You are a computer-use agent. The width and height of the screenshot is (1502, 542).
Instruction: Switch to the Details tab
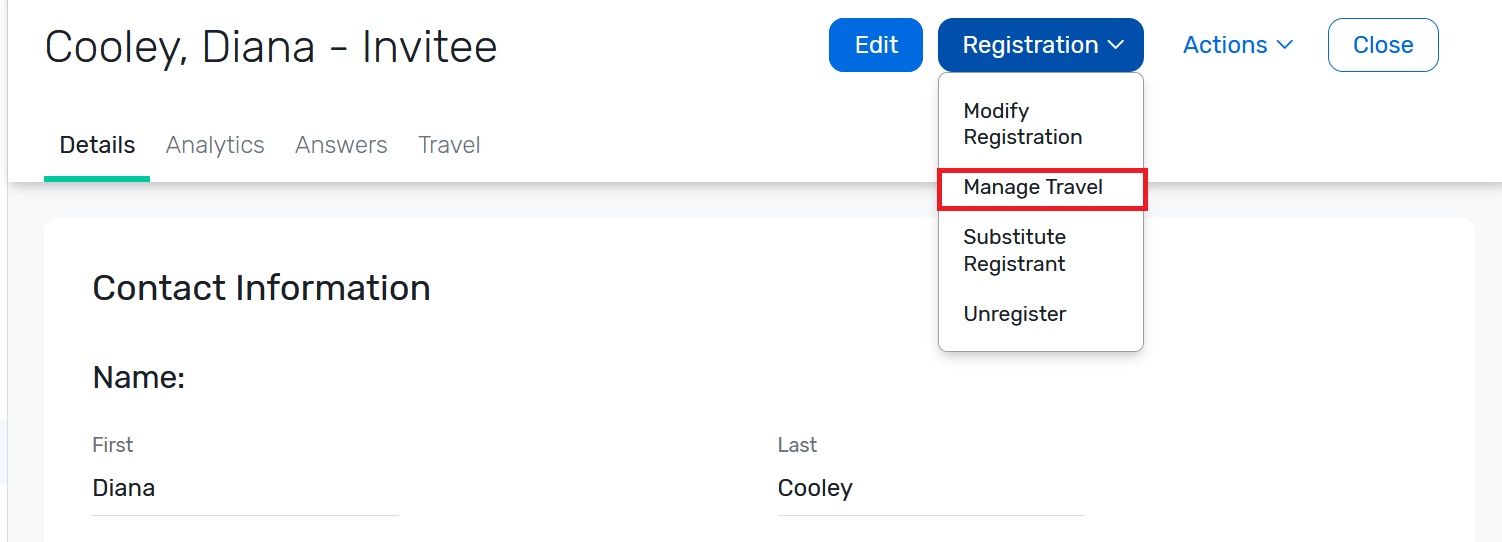(97, 145)
